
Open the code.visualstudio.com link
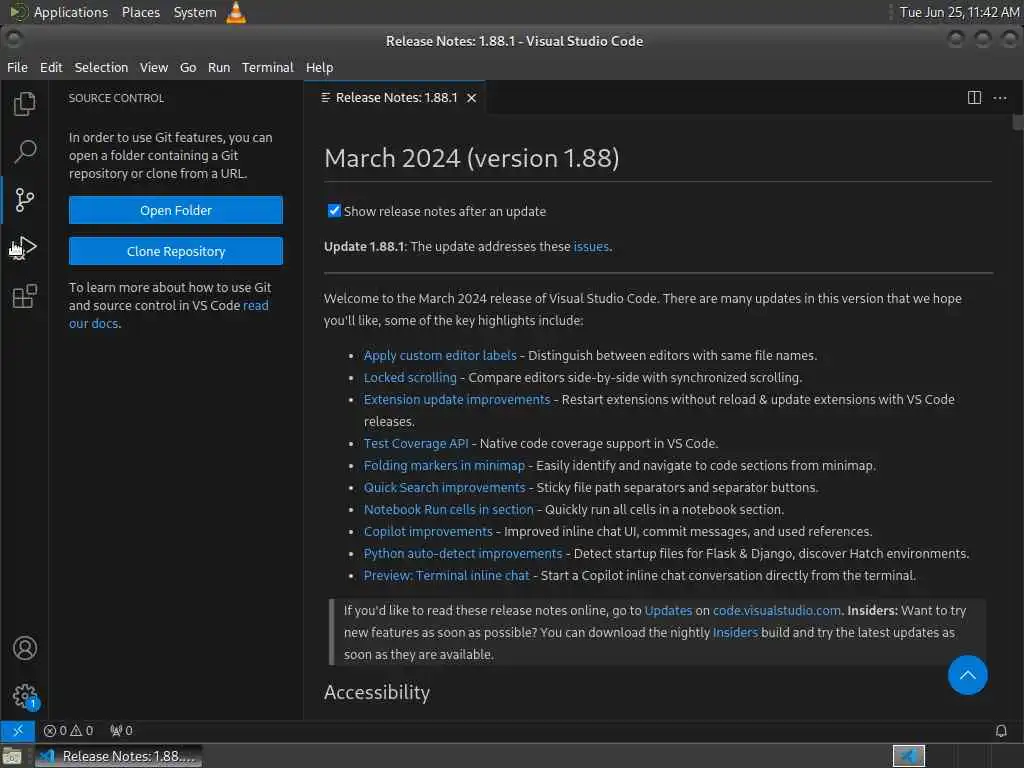pyautogui.click(x=776, y=611)
